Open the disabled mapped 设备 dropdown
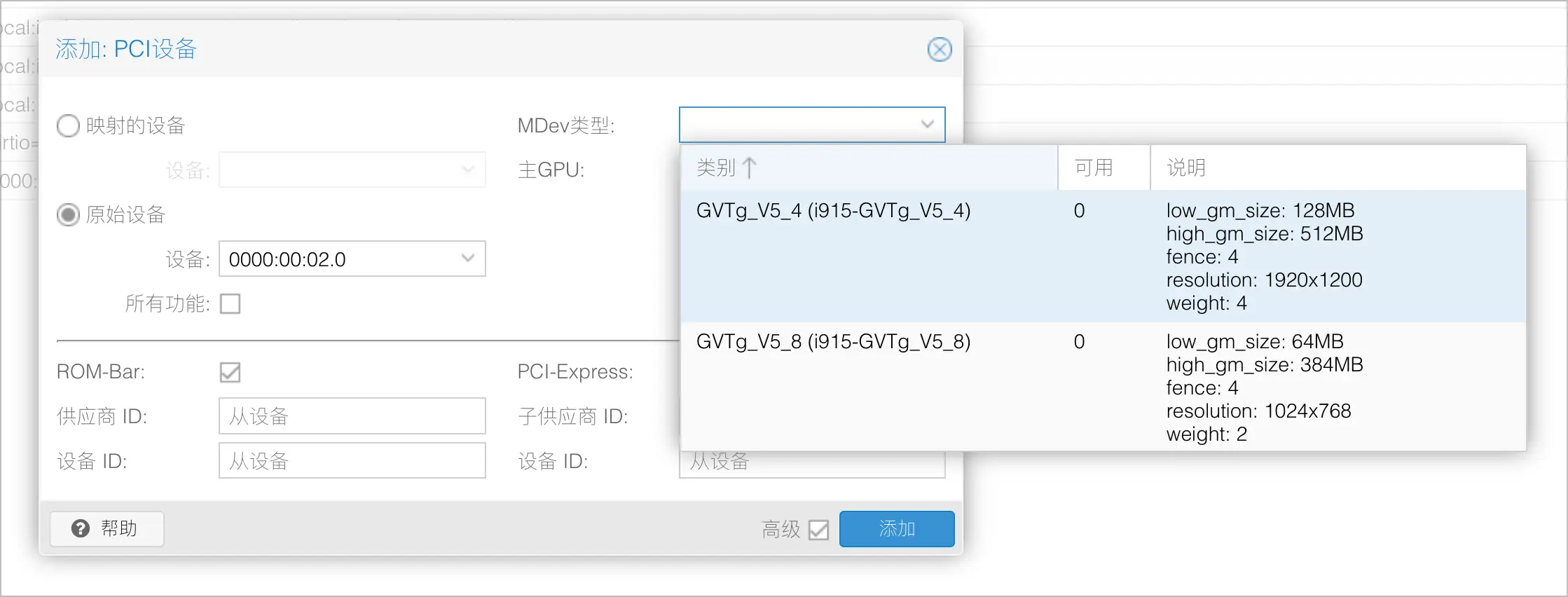The width and height of the screenshot is (1568, 597). click(x=468, y=170)
